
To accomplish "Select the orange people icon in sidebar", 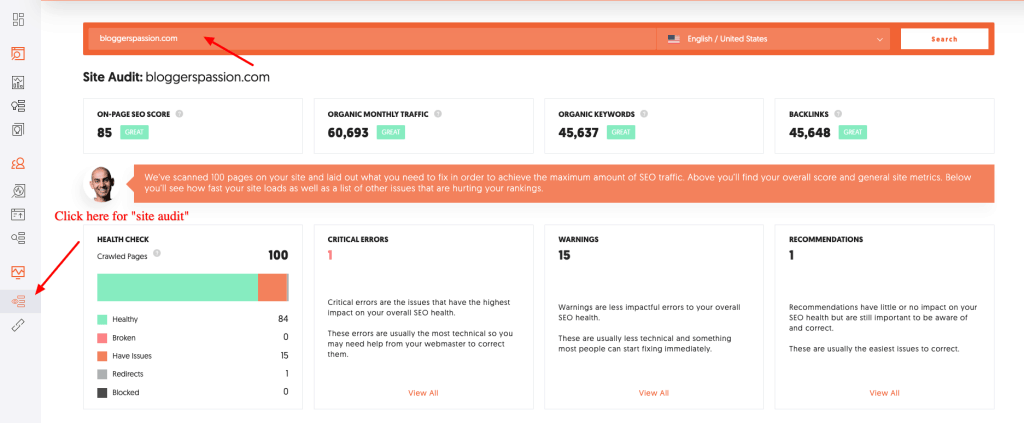I will [x=19, y=163].
